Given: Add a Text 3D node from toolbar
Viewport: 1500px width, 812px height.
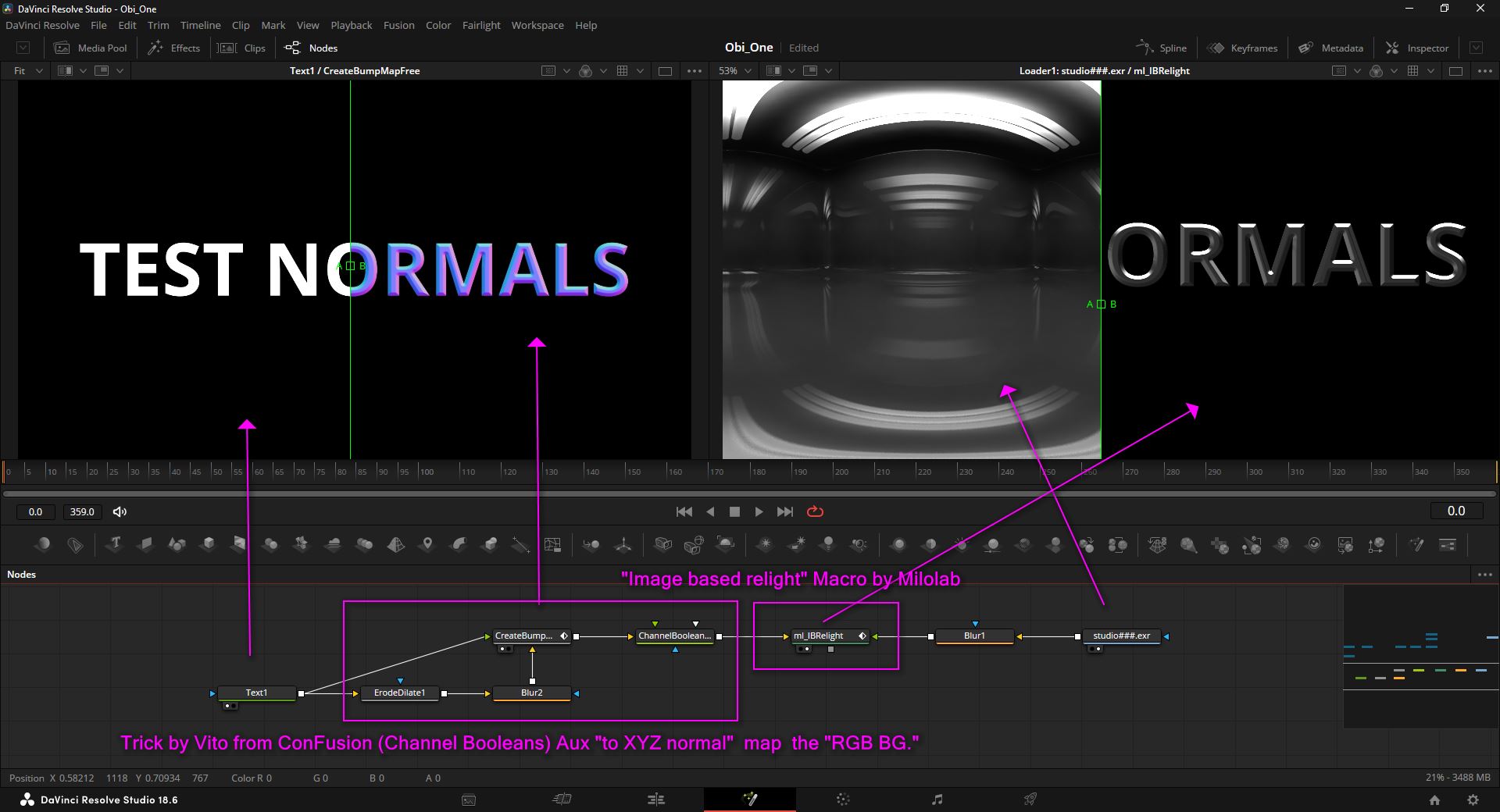Looking at the screenshot, I should (115, 544).
